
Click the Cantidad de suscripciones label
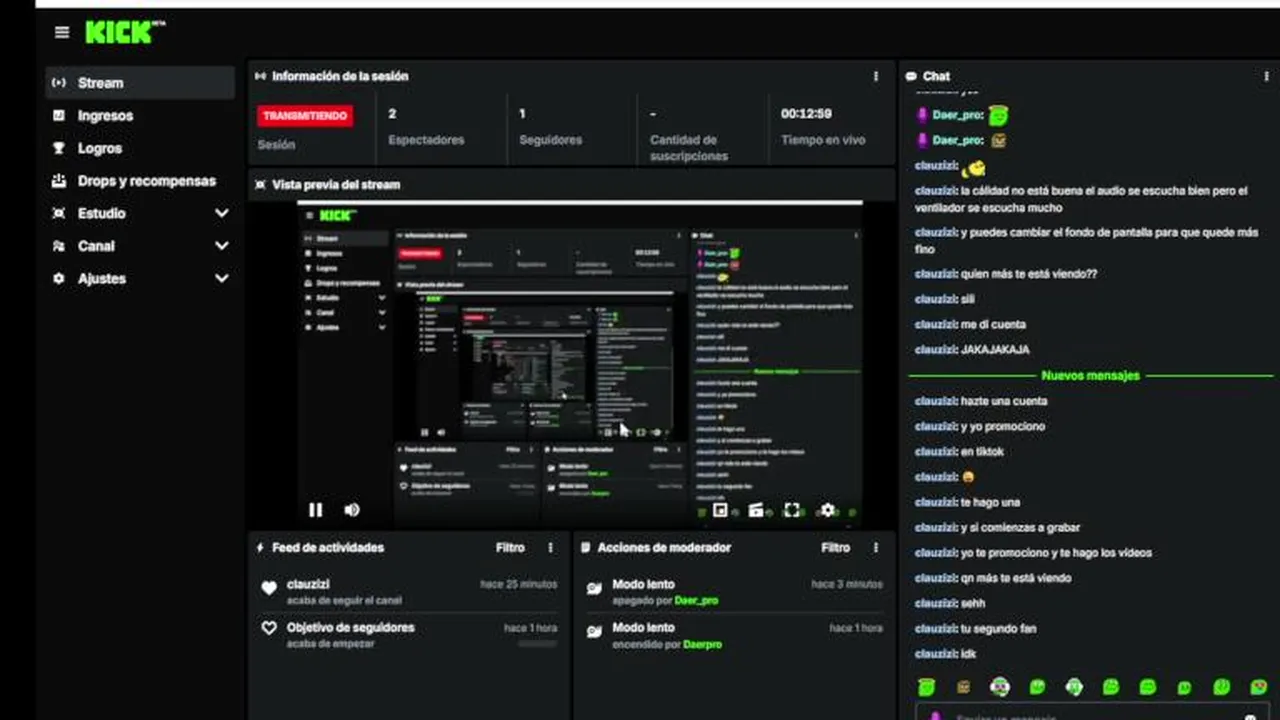tap(689, 148)
